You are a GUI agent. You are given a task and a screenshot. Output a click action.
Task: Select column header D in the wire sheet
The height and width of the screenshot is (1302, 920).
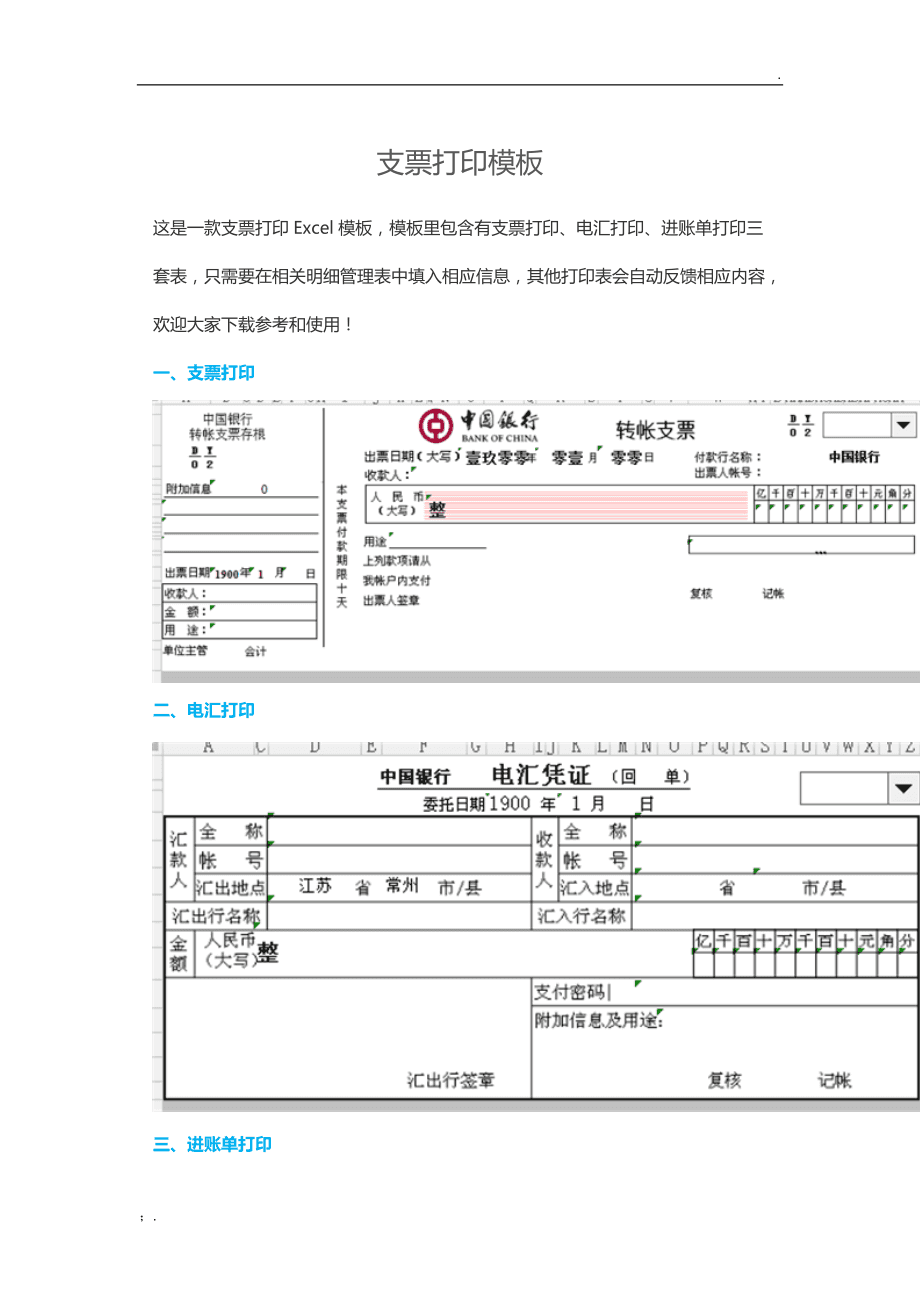pos(315,746)
